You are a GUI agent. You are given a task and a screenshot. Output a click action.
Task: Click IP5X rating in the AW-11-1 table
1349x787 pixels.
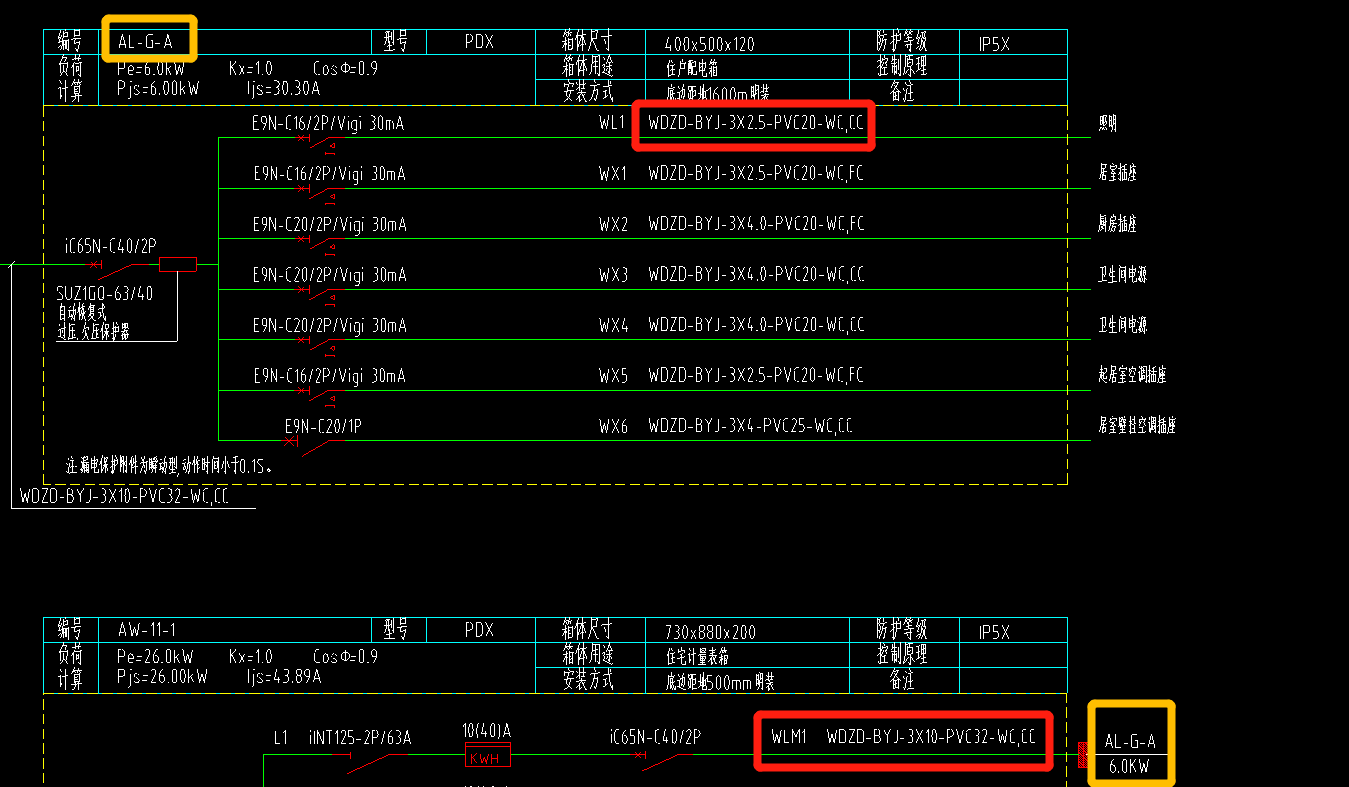994,633
